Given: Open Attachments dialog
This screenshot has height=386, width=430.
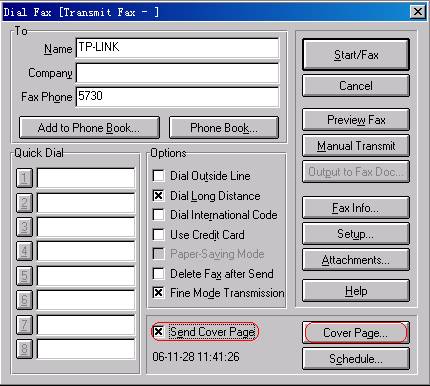Looking at the screenshot, I should click(356, 260).
